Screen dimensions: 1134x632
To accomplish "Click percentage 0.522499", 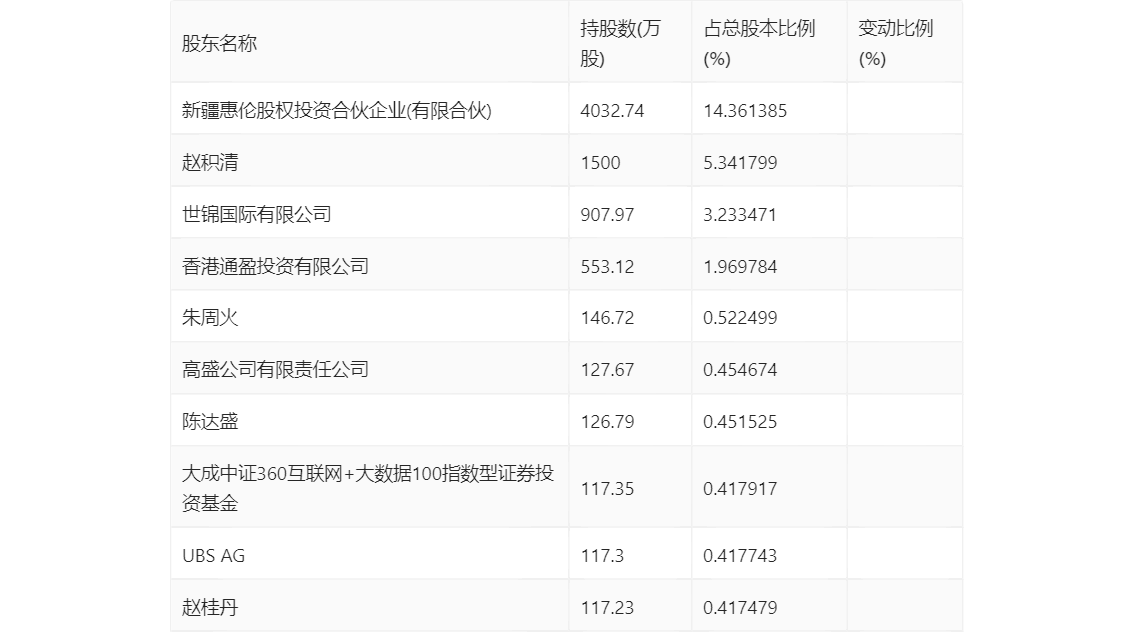I will pyautogui.click(x=741, y=317).
